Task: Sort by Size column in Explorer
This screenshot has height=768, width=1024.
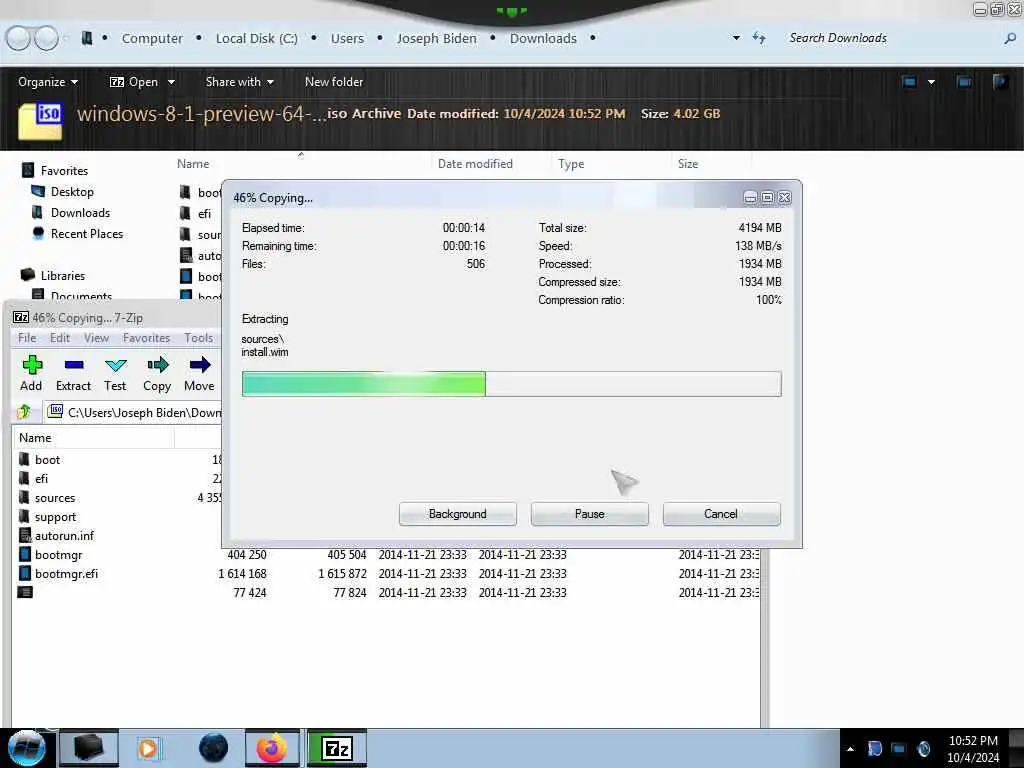Action: [x=688, y=164]
